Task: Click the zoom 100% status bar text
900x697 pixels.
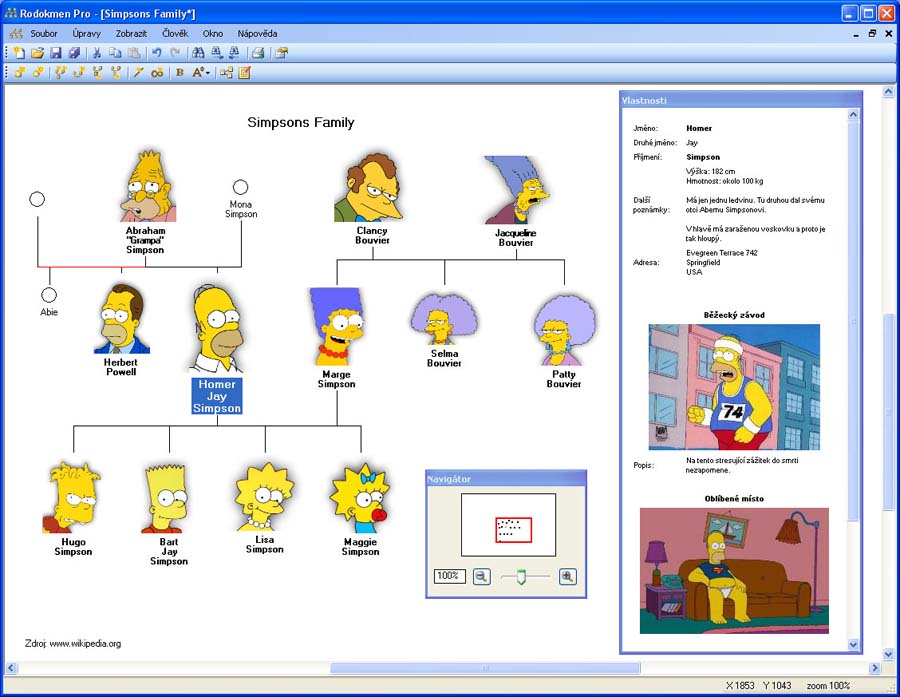Action: 828,686
